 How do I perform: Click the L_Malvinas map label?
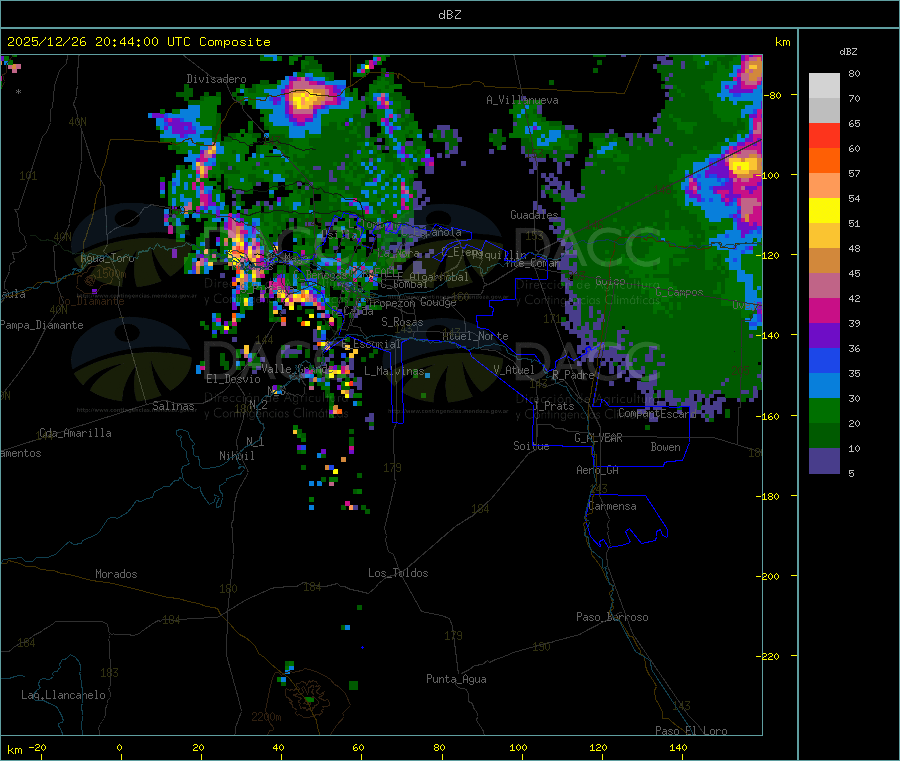tap(394, 371)
